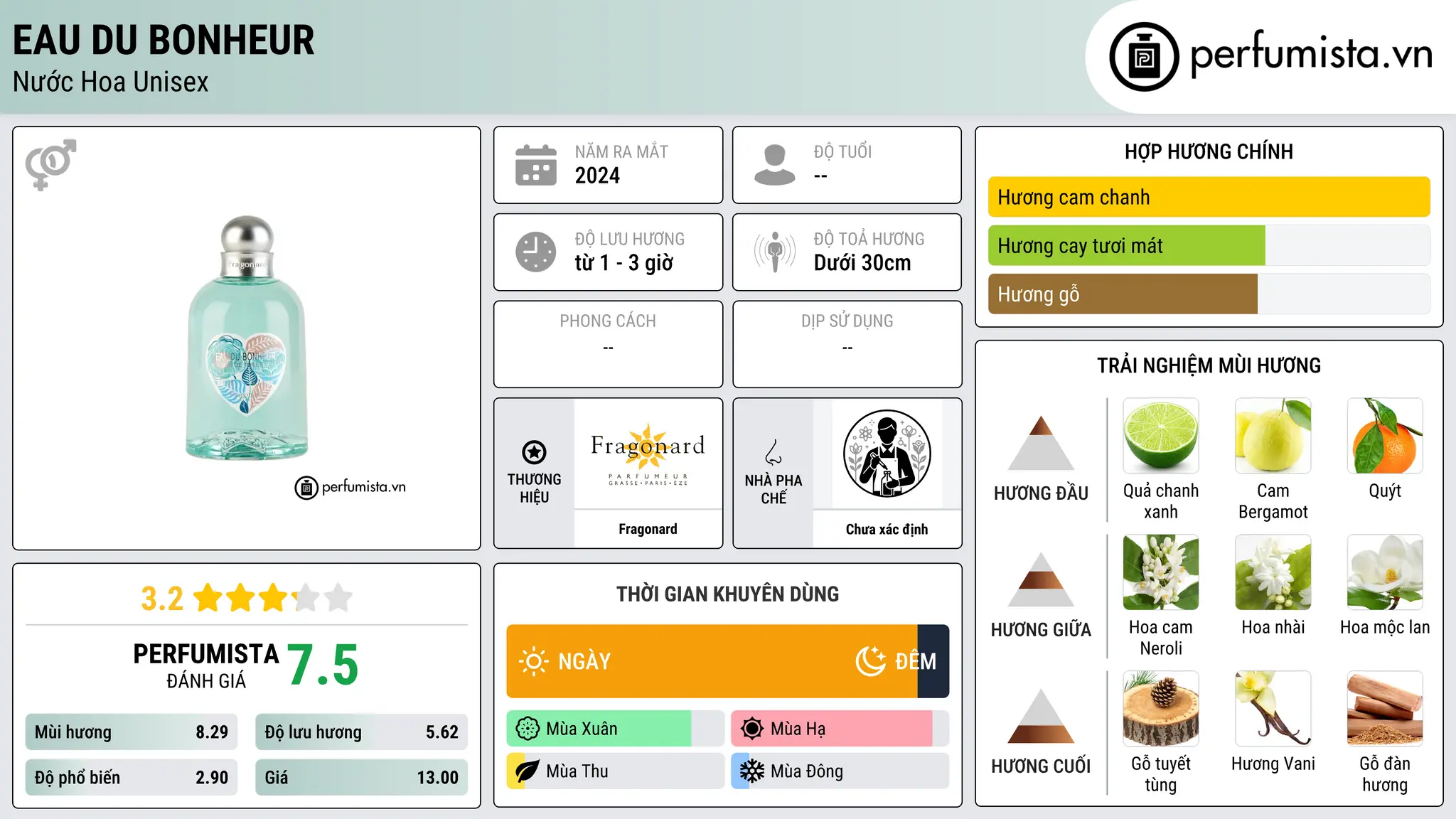Click the unisex gender symbol icon
Viewport: 1456px width, 819px height.
click(50, 164)
